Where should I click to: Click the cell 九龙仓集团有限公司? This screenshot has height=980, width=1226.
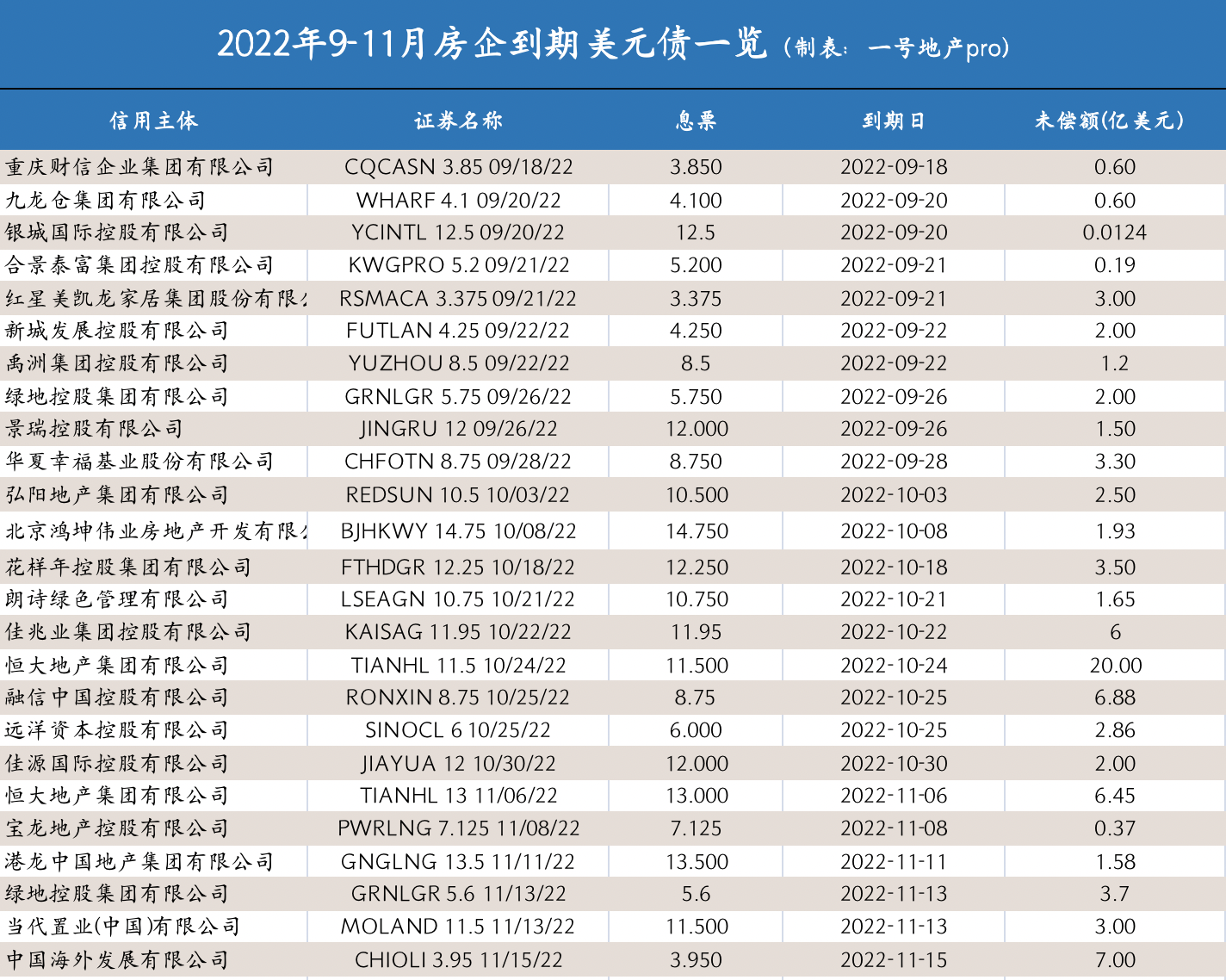106,201
